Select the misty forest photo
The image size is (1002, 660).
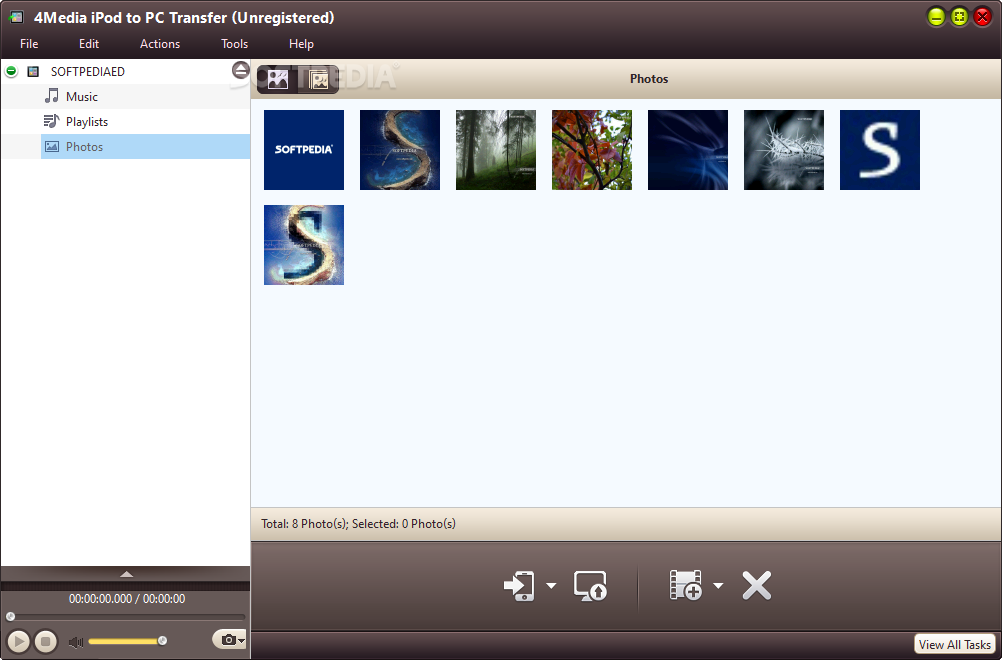click(x=495, y=150)
